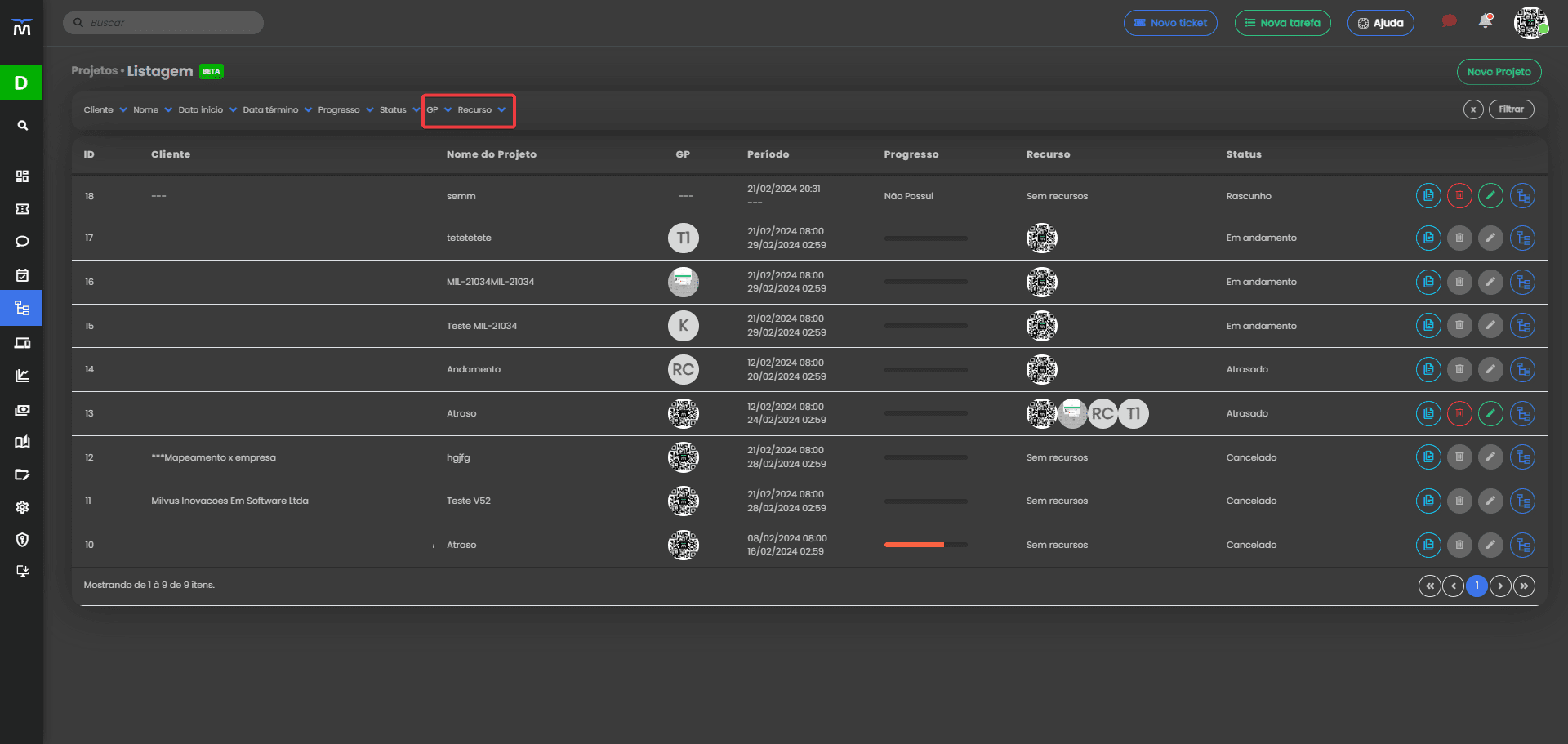Expand the Nome filter dropdown
The width and height of the screenshot is (1568, 744).
[153, 110]
